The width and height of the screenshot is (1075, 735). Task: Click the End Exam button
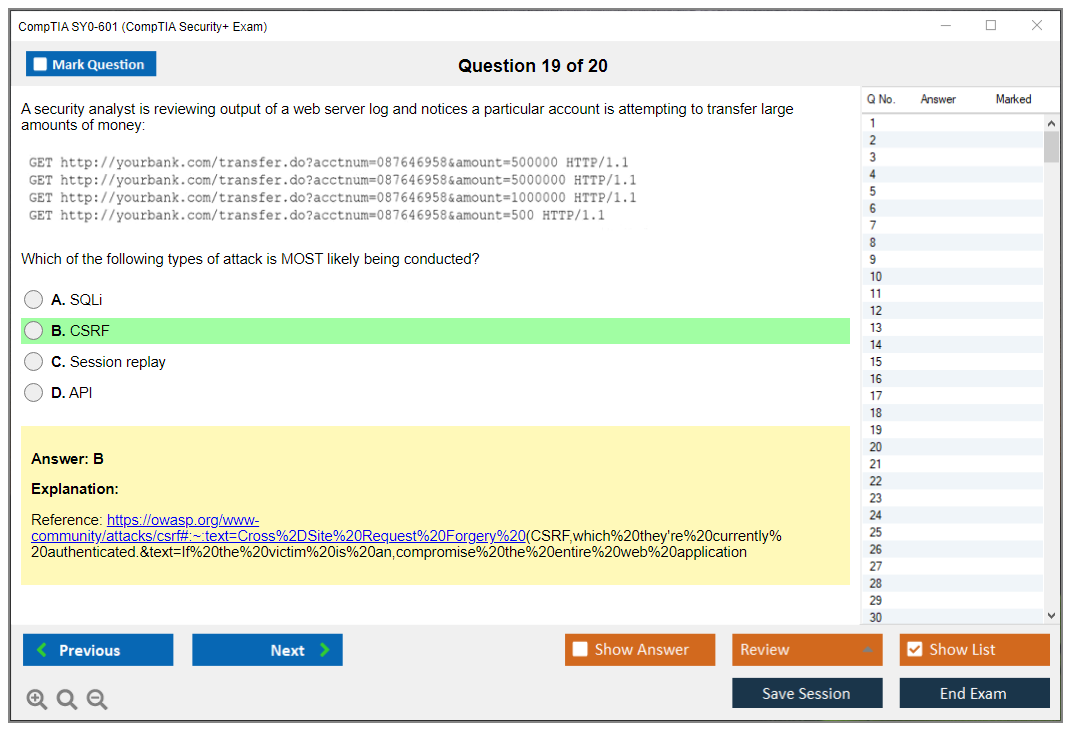point(974,693)
